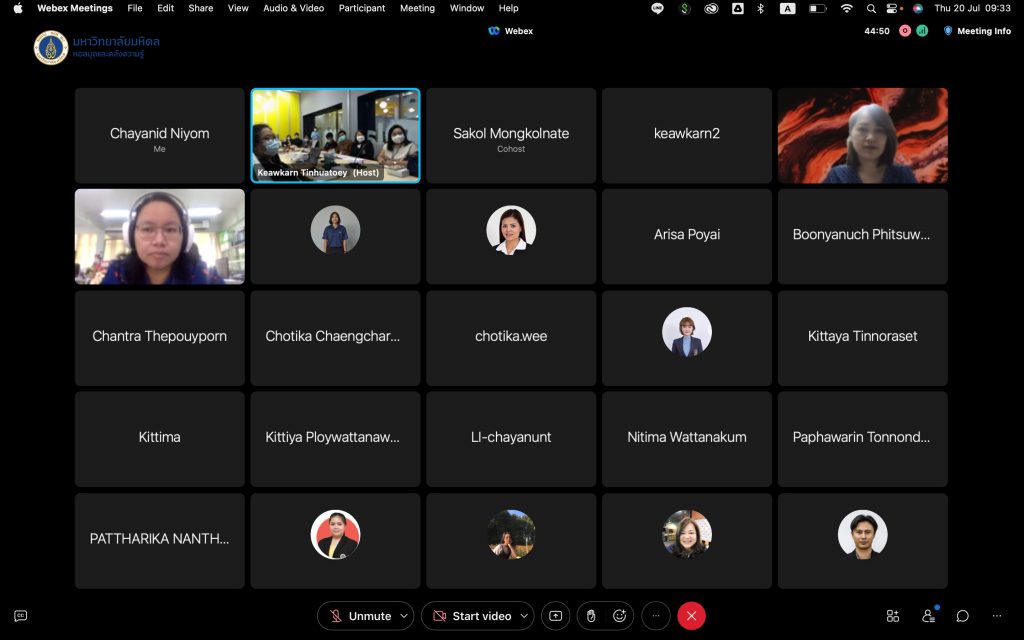1024x640 pixels.
Task: Click the red Leave meeting button
Action: (x=691, y=616)
